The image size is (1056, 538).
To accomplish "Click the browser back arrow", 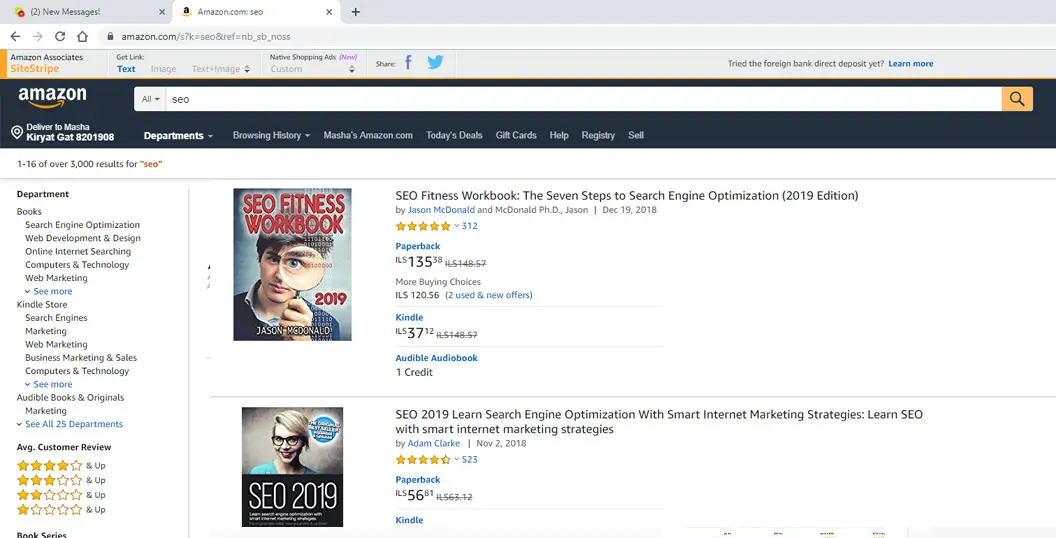I will click(15, 36).
